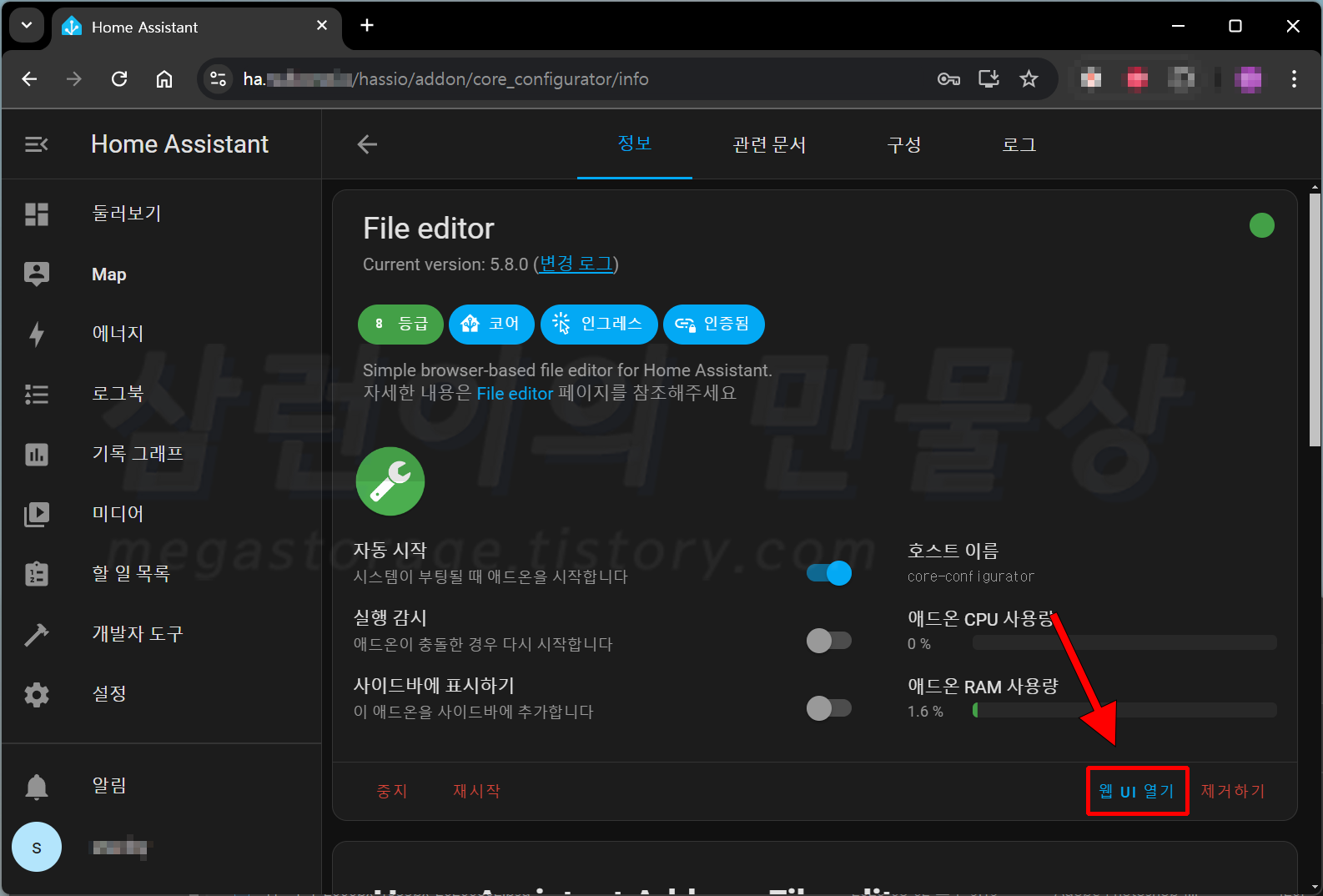1323x896 pixels.
Task: Click the browser back arrow
Action: click(x=30, y=79)
